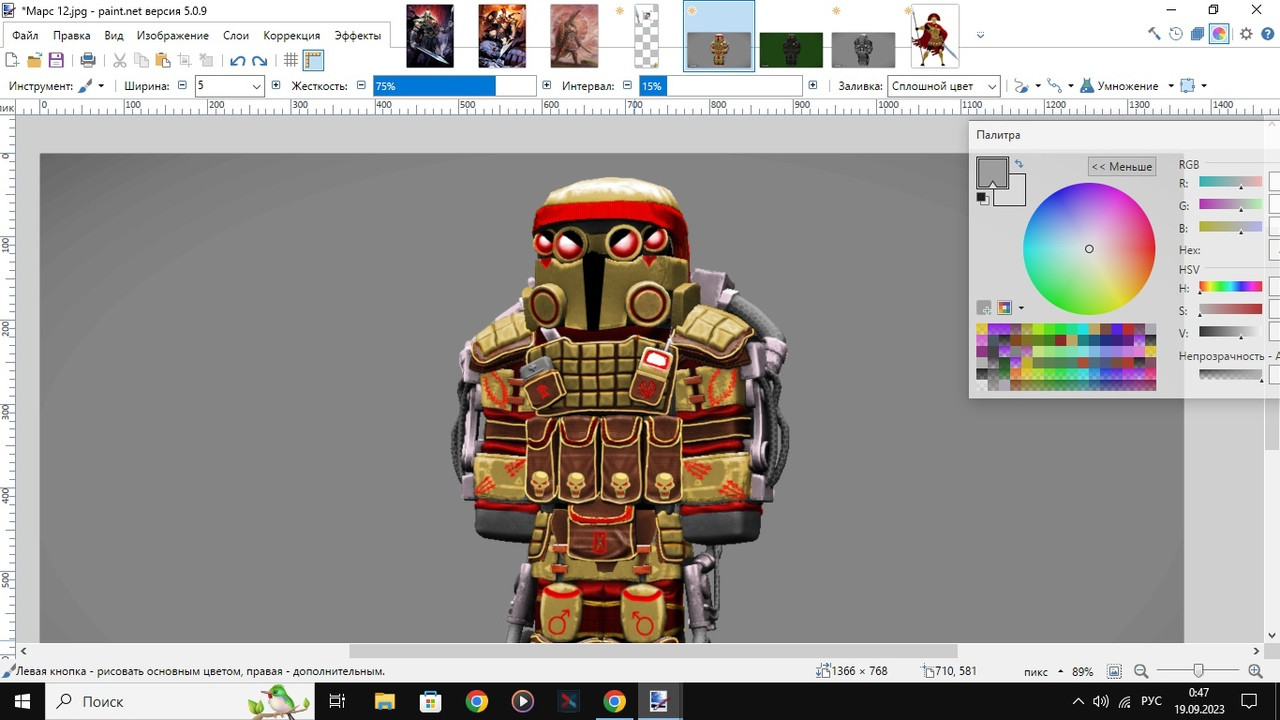Open Settings with the gear icon

pyautogui.click(x=1246, y=33)
